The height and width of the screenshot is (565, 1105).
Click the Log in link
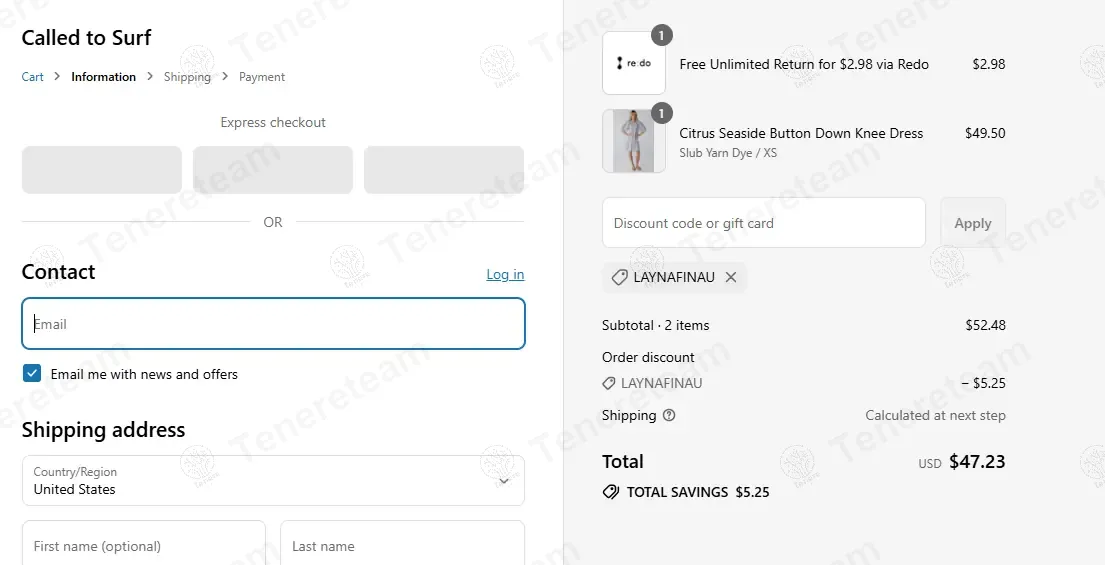[505, 274]
